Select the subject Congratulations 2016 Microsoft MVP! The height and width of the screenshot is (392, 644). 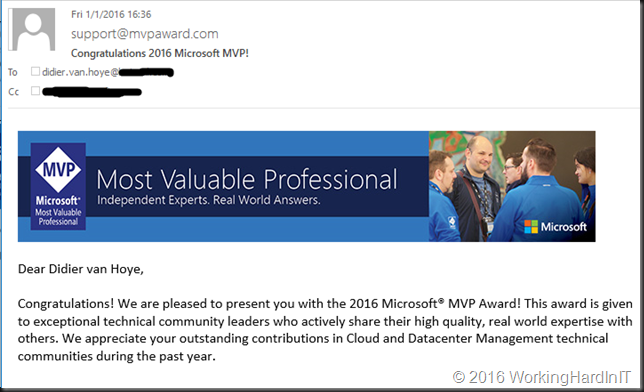160,53
